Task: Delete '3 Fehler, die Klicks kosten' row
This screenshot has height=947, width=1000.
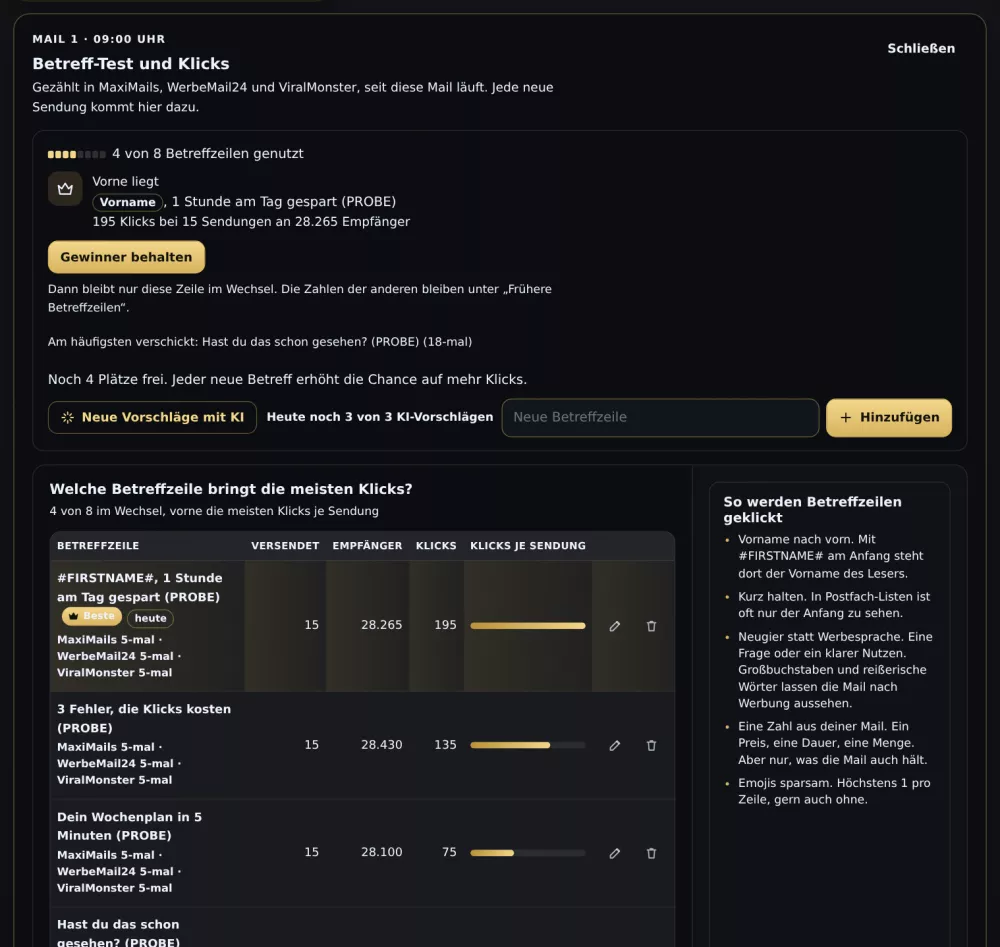Action: coord(651,745)
